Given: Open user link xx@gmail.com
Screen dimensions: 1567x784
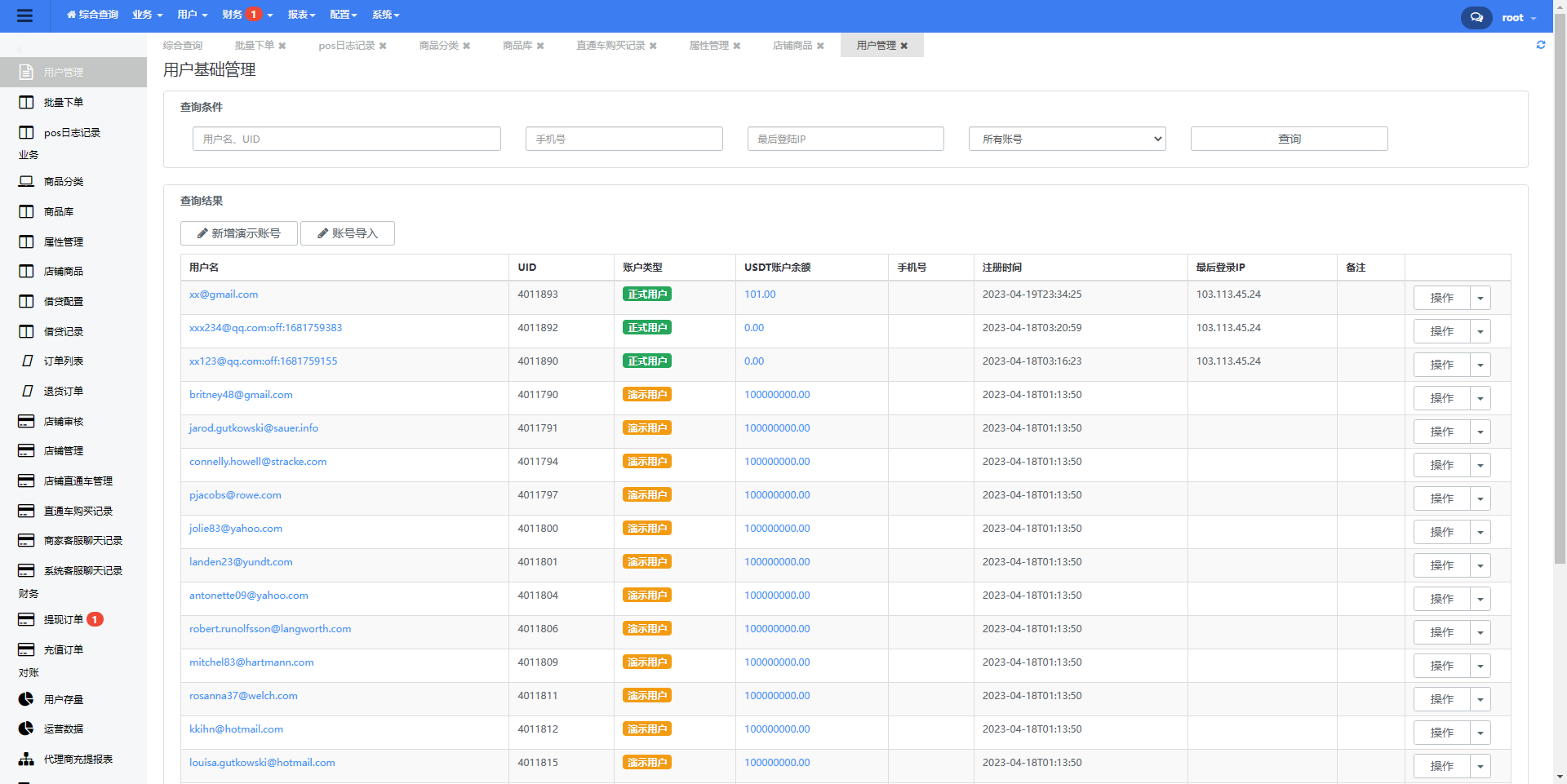Looking at the screenshot, I should [x=224, y=295].
